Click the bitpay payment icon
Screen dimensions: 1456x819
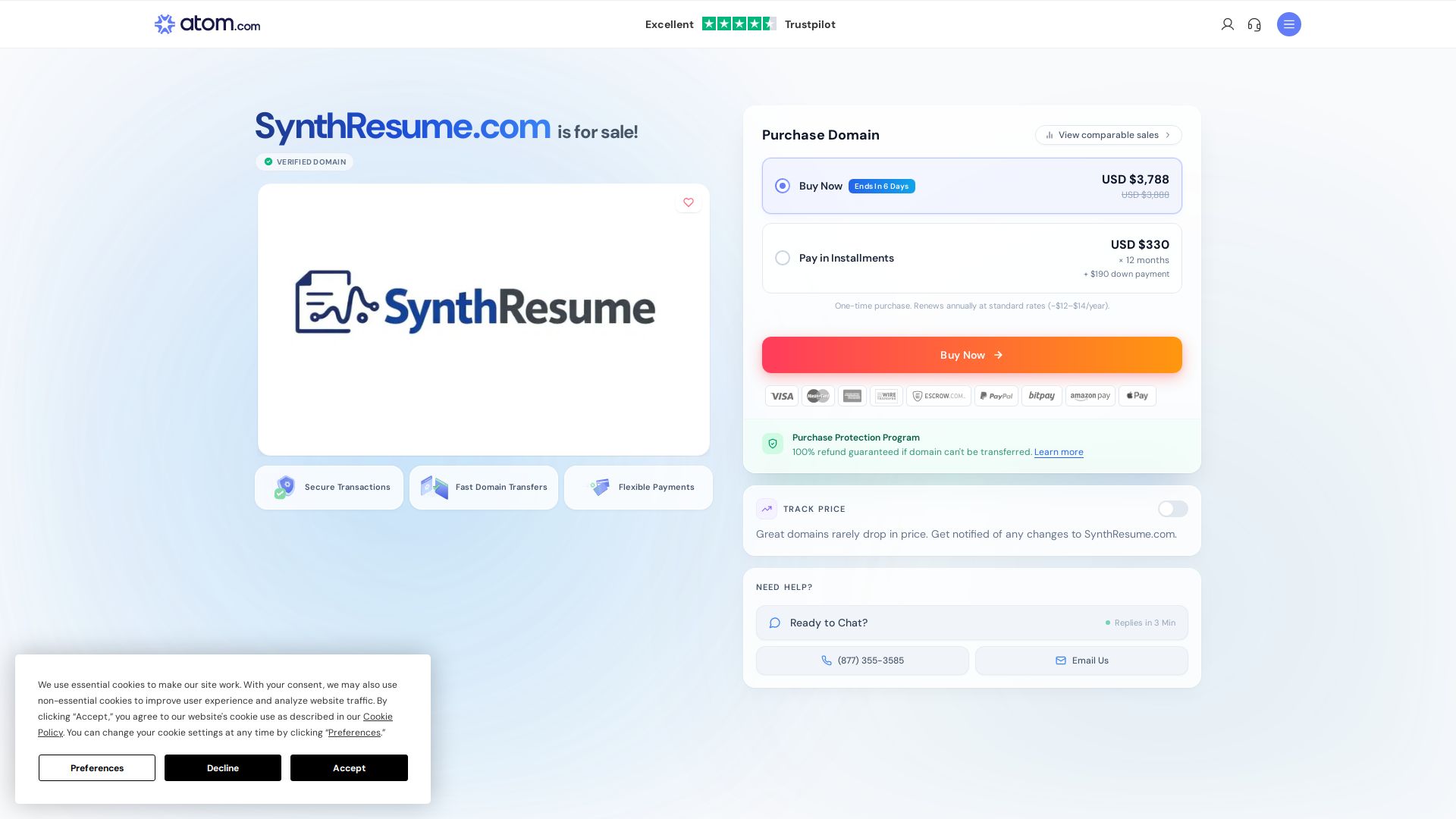click(x=1042, y=396)
